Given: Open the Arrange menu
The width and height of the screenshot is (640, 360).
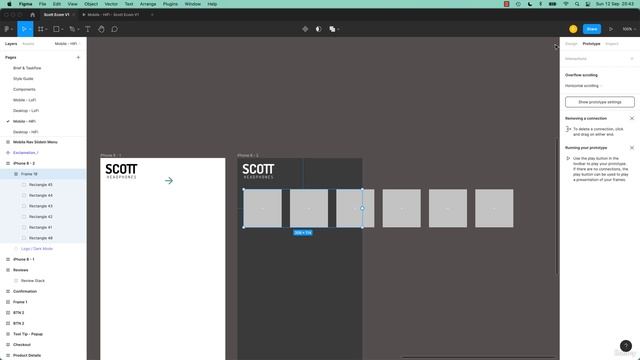Looking at the screenshot, I should click(x=148, y=4).
